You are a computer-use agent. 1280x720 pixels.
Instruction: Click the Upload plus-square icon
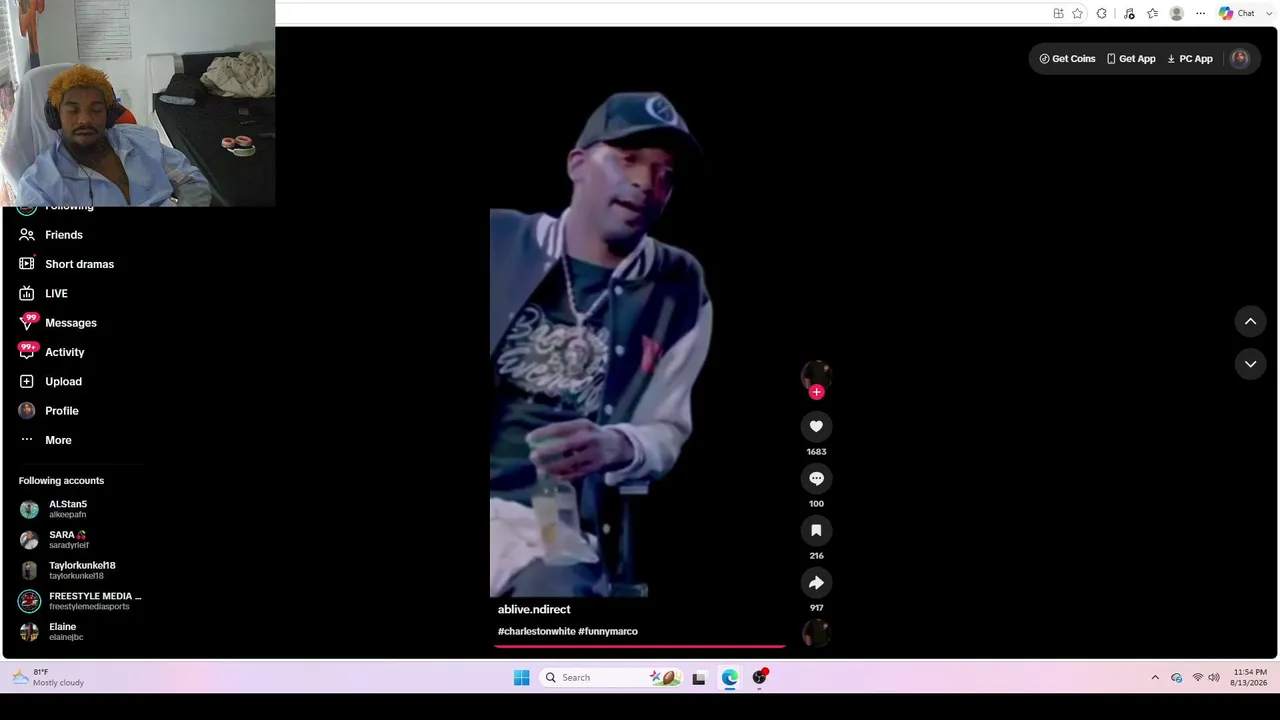pyautogui.click(x=27, y=381)
